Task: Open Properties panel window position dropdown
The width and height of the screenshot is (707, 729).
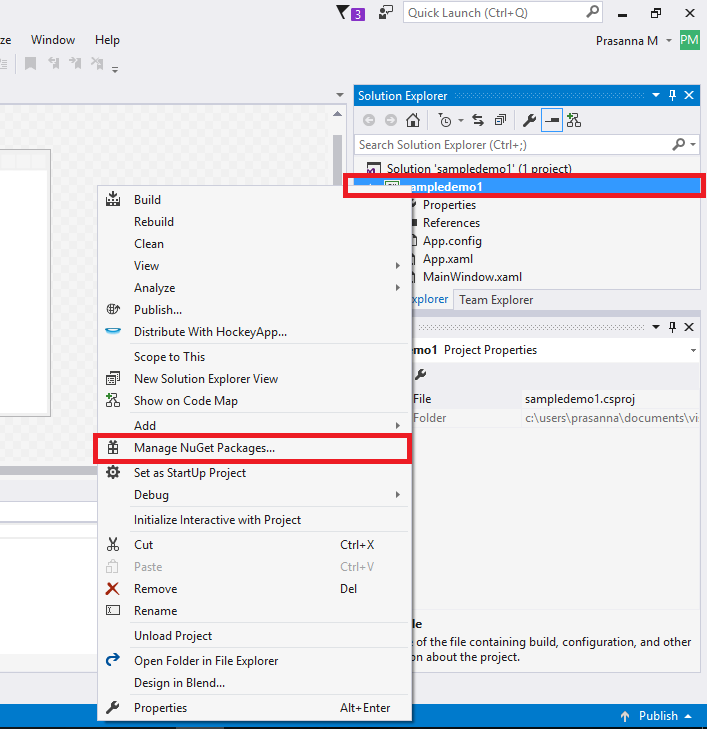Action: pos(656,327)
